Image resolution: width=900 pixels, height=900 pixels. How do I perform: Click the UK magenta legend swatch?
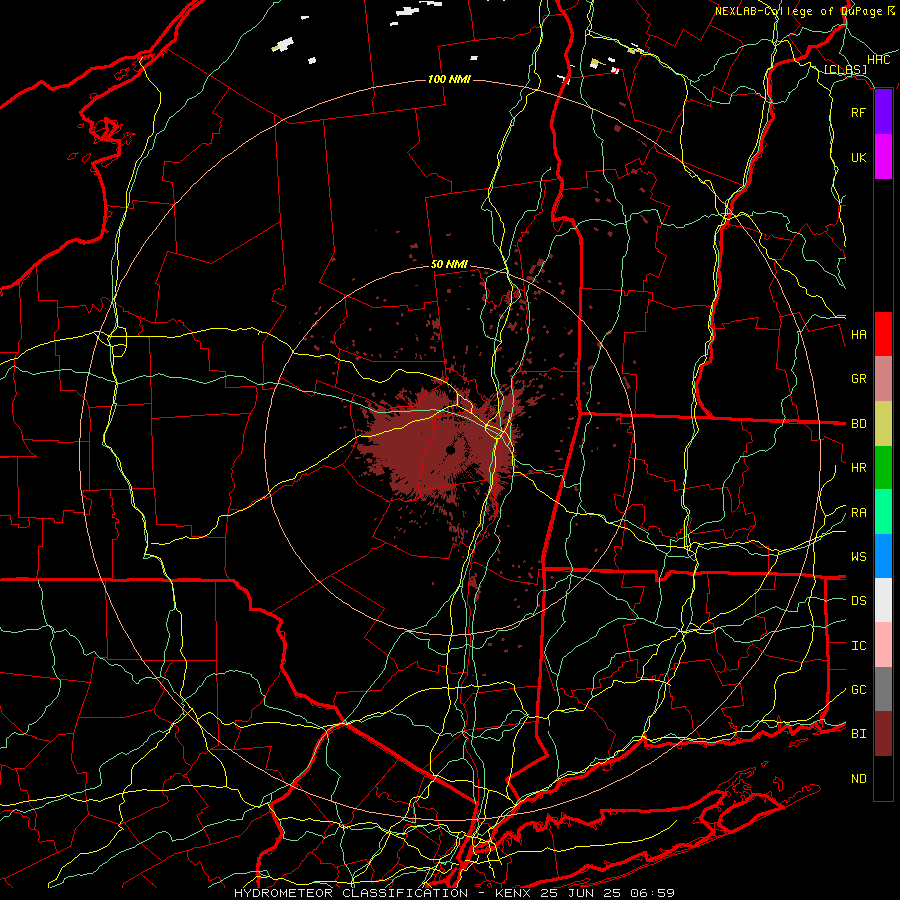point(883,157)
